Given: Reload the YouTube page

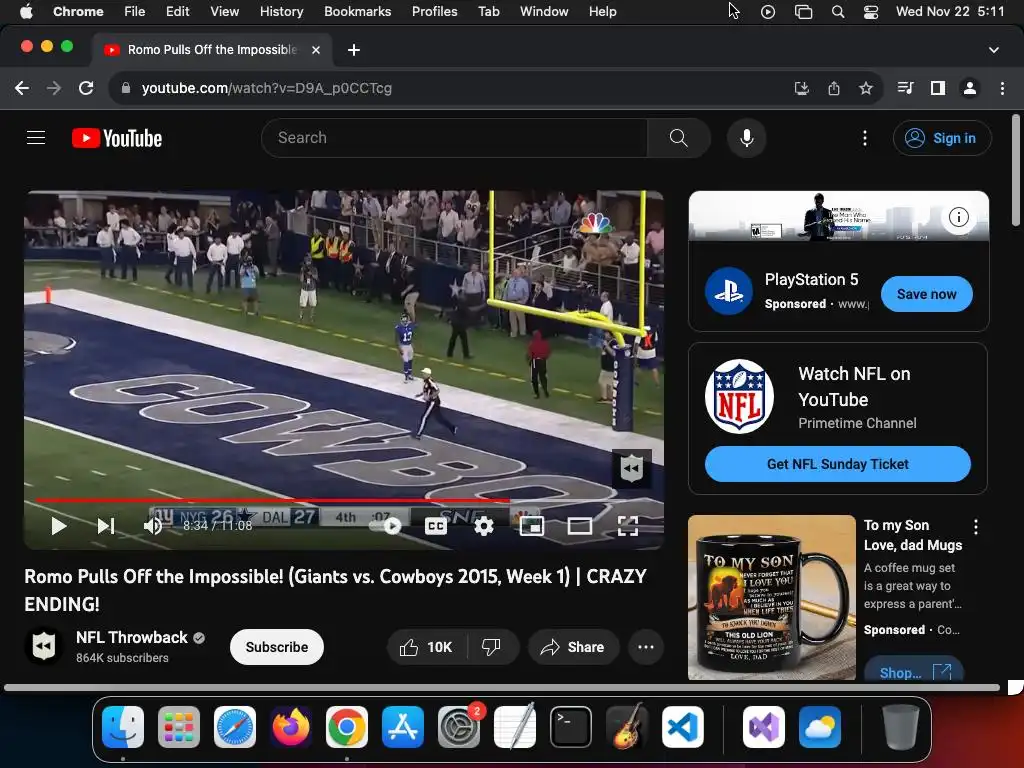Looking at the screenshot, I should tap(86, 88).
